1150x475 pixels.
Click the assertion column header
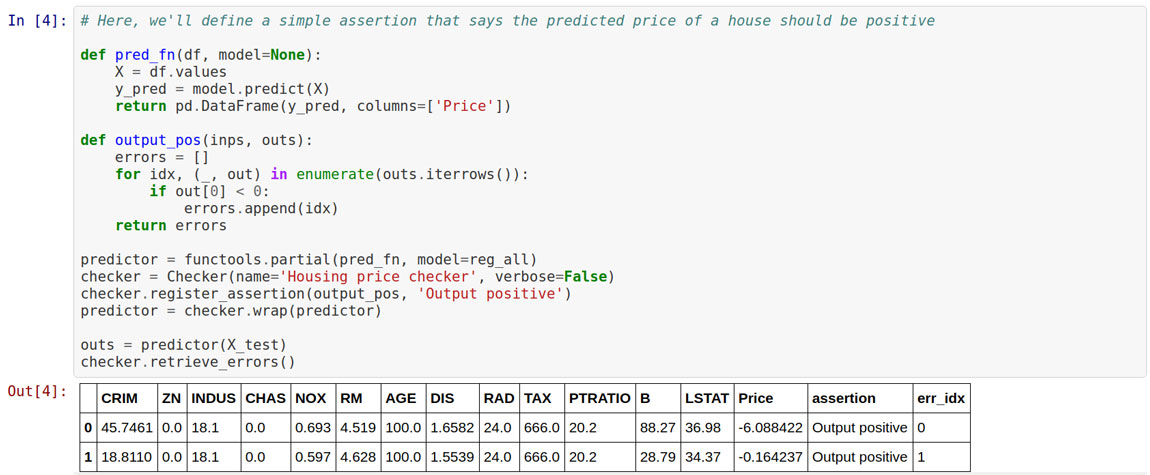[843, 398]
